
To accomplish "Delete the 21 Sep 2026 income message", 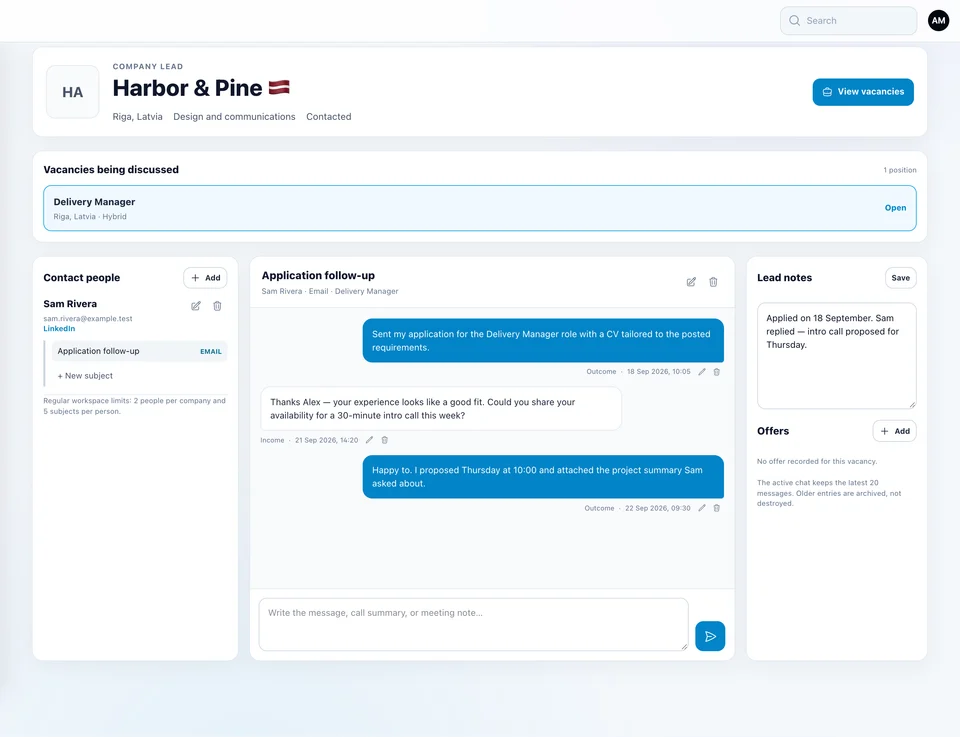I will 385,440.
